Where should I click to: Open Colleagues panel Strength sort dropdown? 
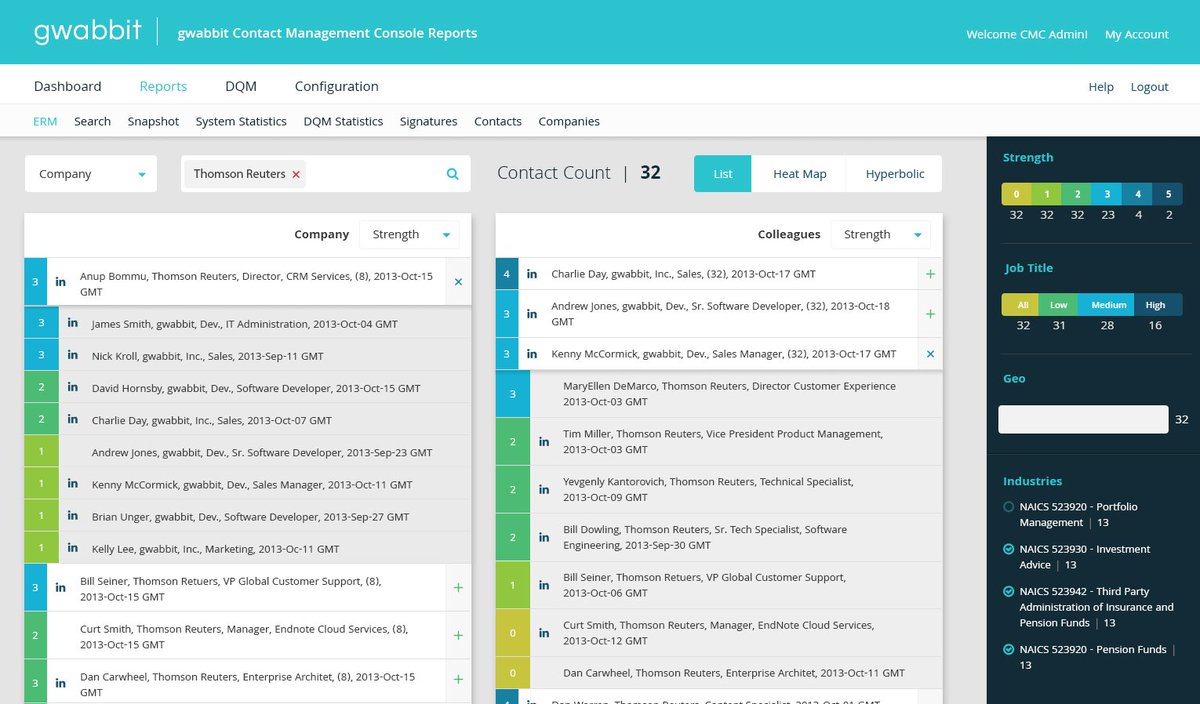pyautogui.click(x=880, y=235)
